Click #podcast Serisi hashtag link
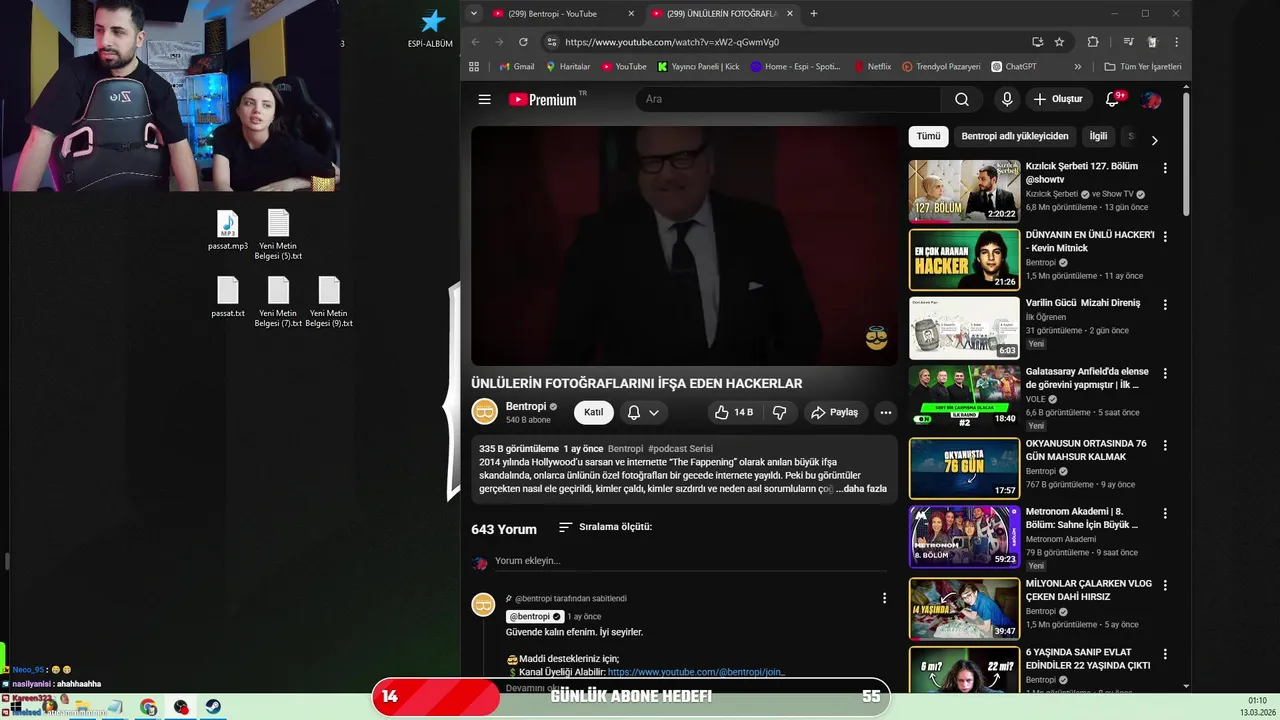Viewport: 1280px width, 720px height. coord(680,449)
